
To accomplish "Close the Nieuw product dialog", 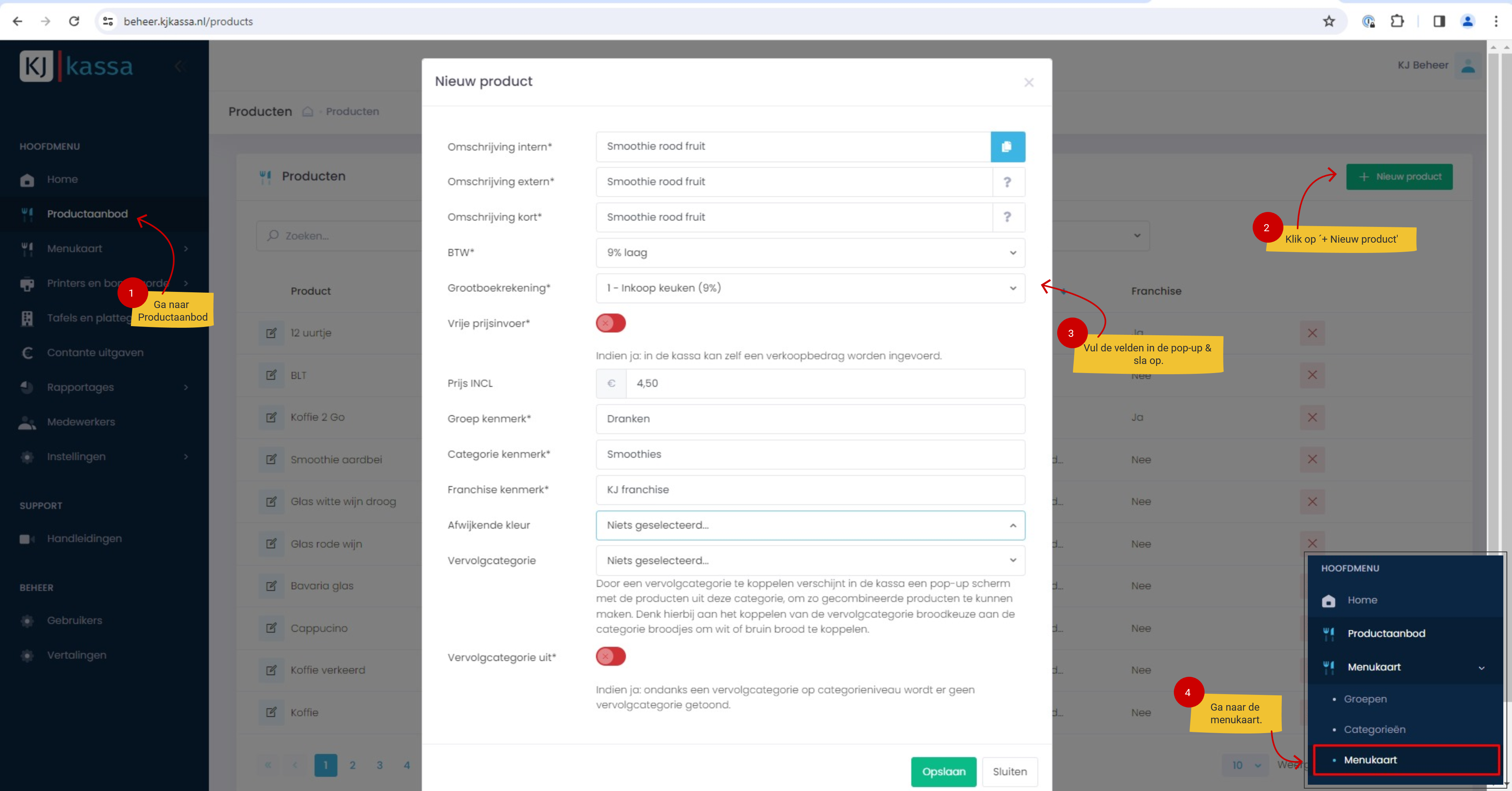I will (x=1028, y=83).
